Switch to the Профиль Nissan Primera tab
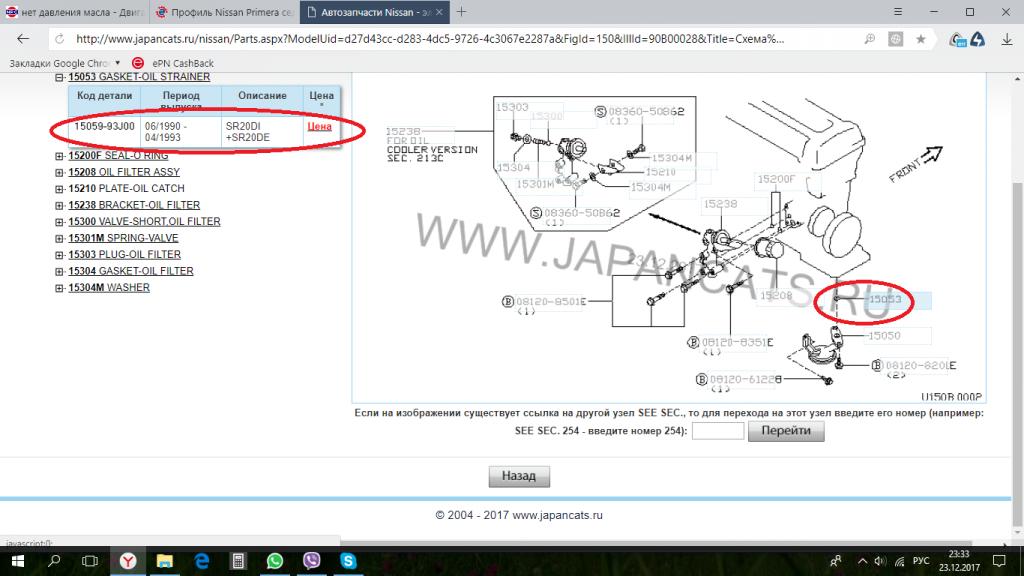The width and height of the screenshot is (1024, 576). 225,12
